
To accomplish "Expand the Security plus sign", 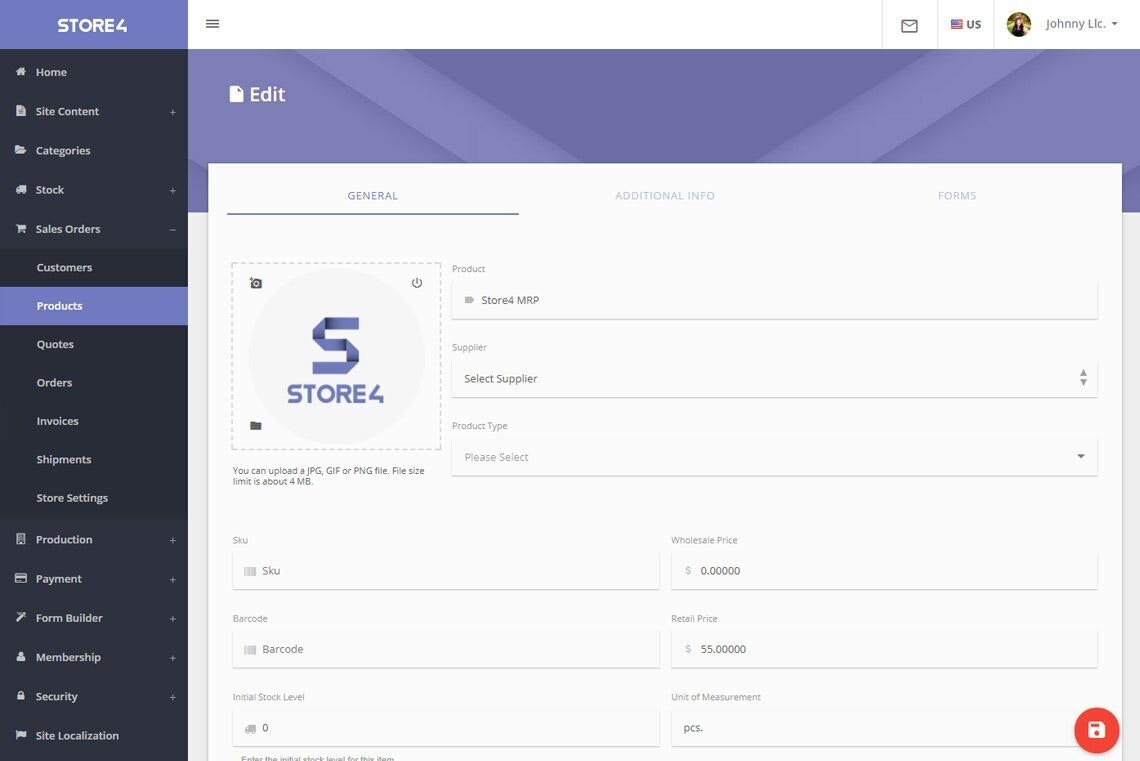I will 172,697.
